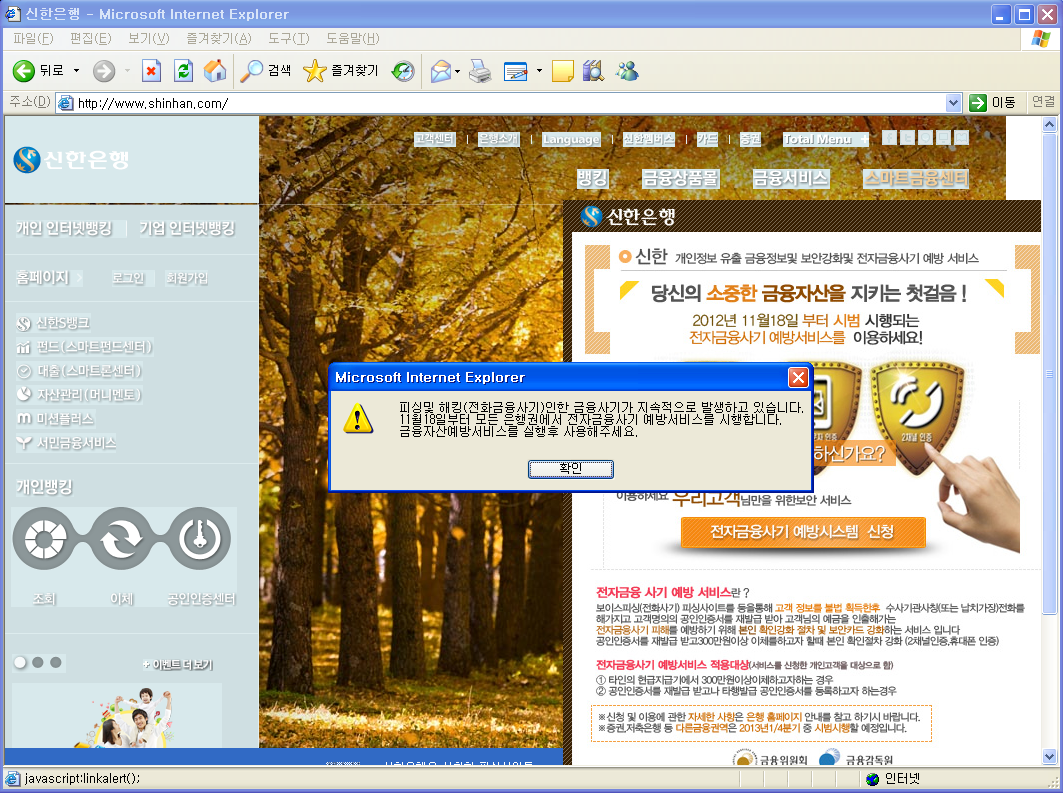Click the Edit page toolbar icon
Screen dimensions: 1063x793
pos(515,70)
